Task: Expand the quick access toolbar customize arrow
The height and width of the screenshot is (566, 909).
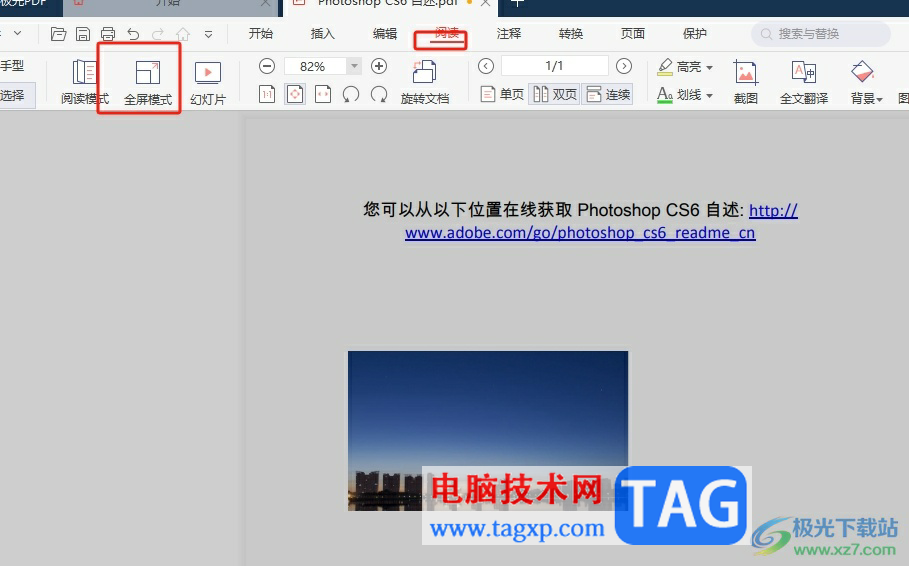Action: (208, 35)
